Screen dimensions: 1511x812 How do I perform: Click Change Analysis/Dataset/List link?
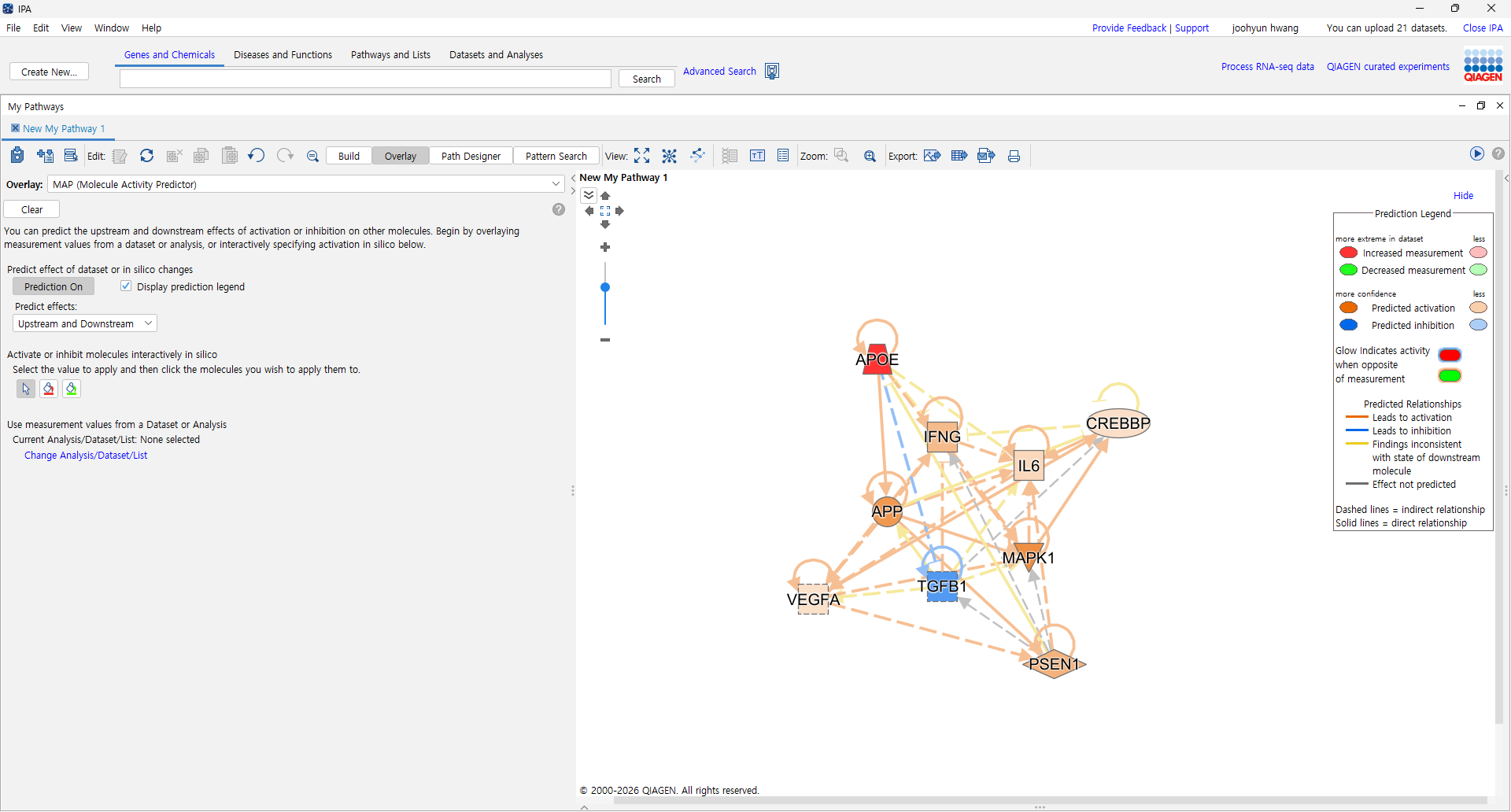pyautogui.click(x=86, y=456)
